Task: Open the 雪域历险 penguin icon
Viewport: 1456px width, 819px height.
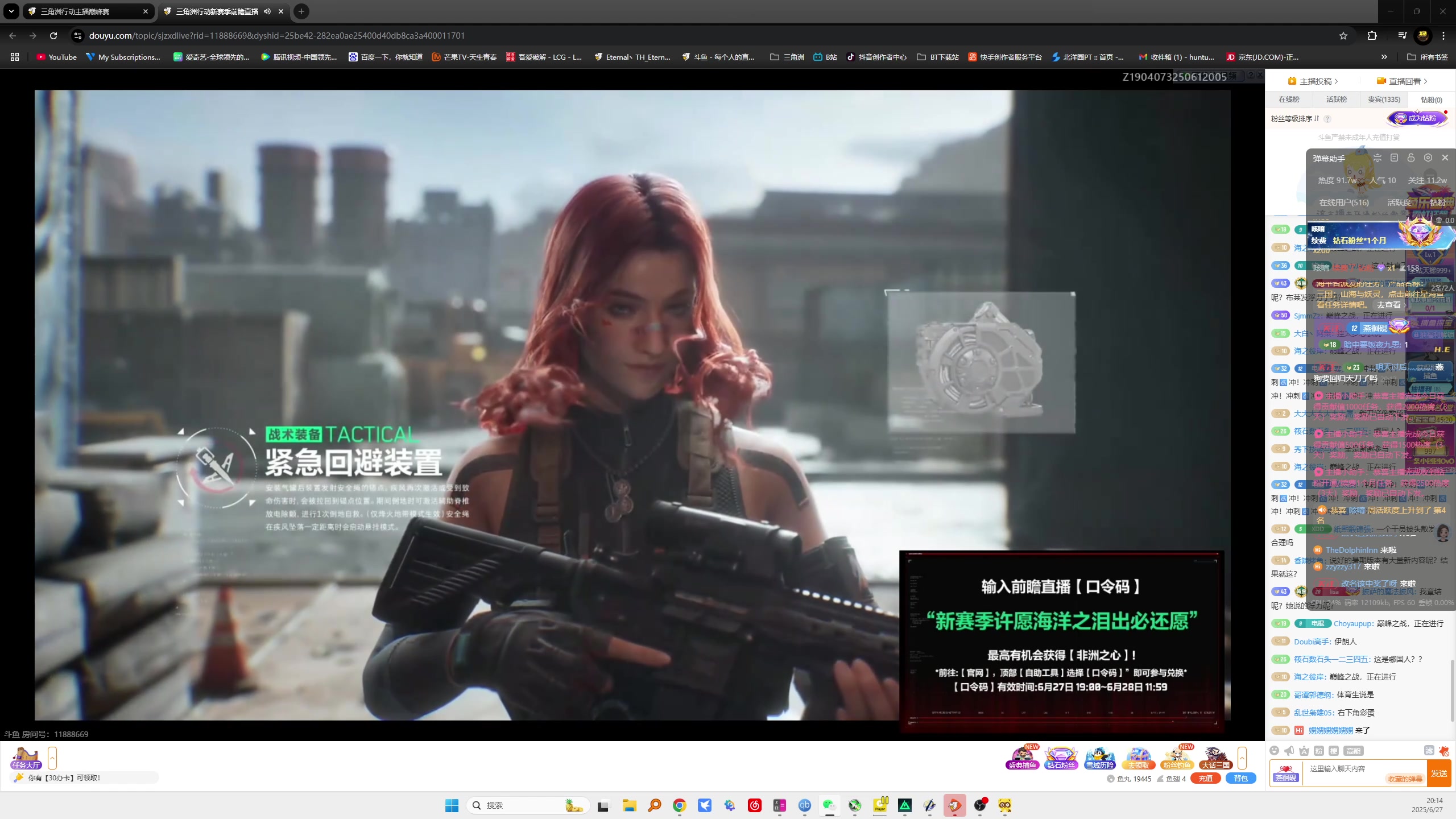Action: coord(1099,758)
